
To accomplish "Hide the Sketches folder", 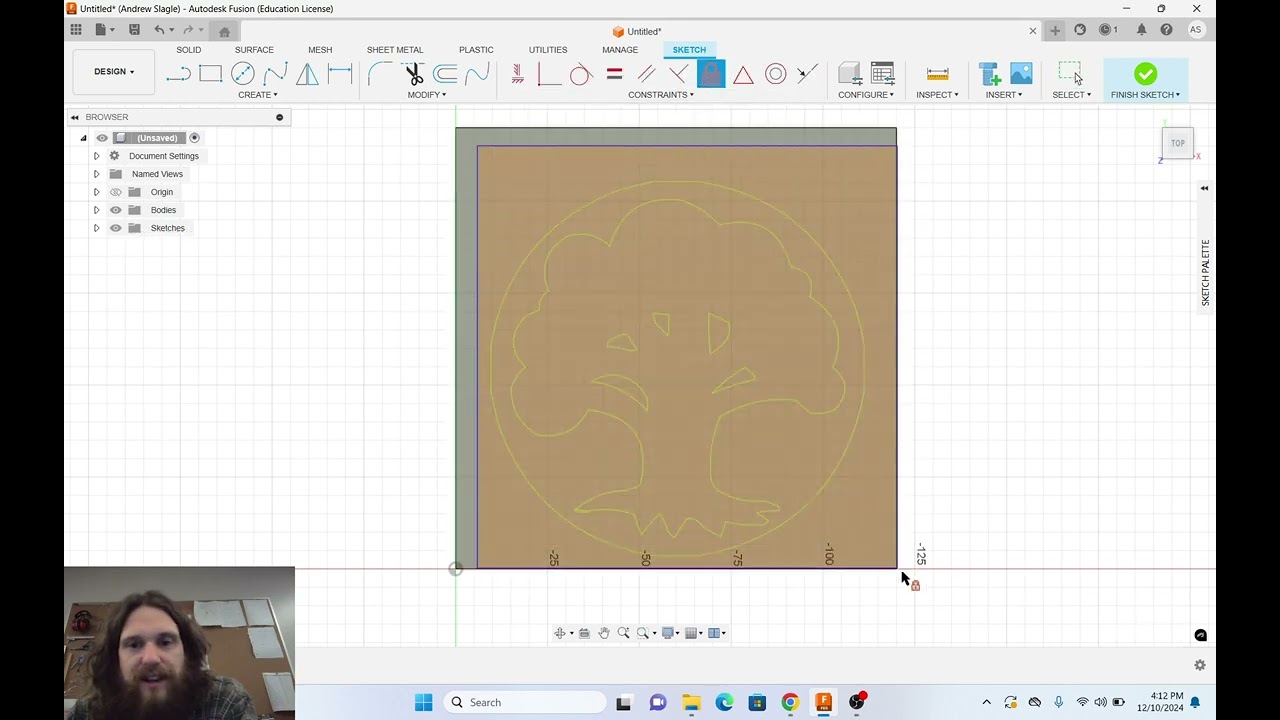I will (x=116, y=228).
